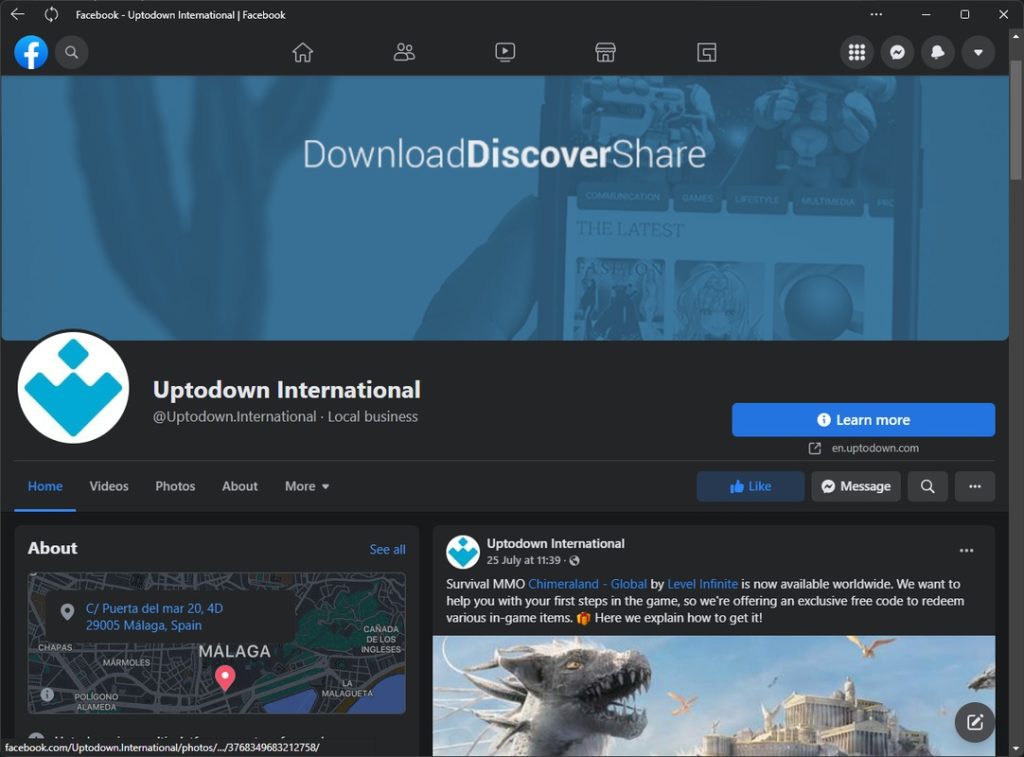This screenshot has width=1024, height=757.
Task: Open the DownloadDiscoverShare cover photo
Action: 505,208
